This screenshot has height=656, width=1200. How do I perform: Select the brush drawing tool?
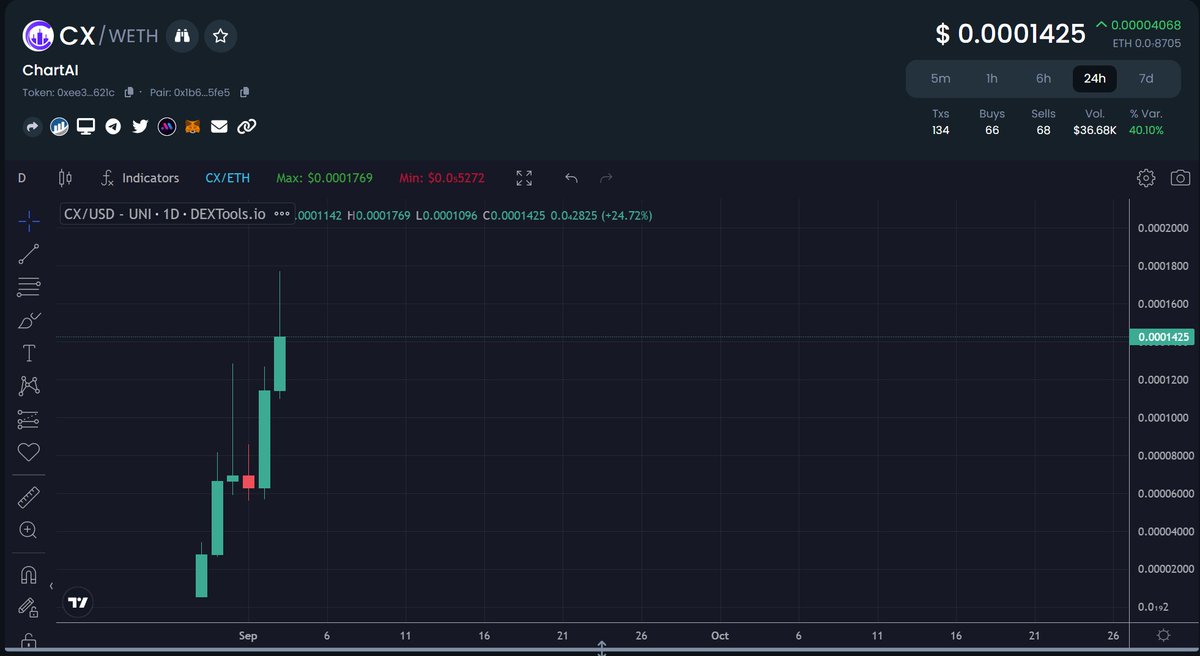(29, 320)
